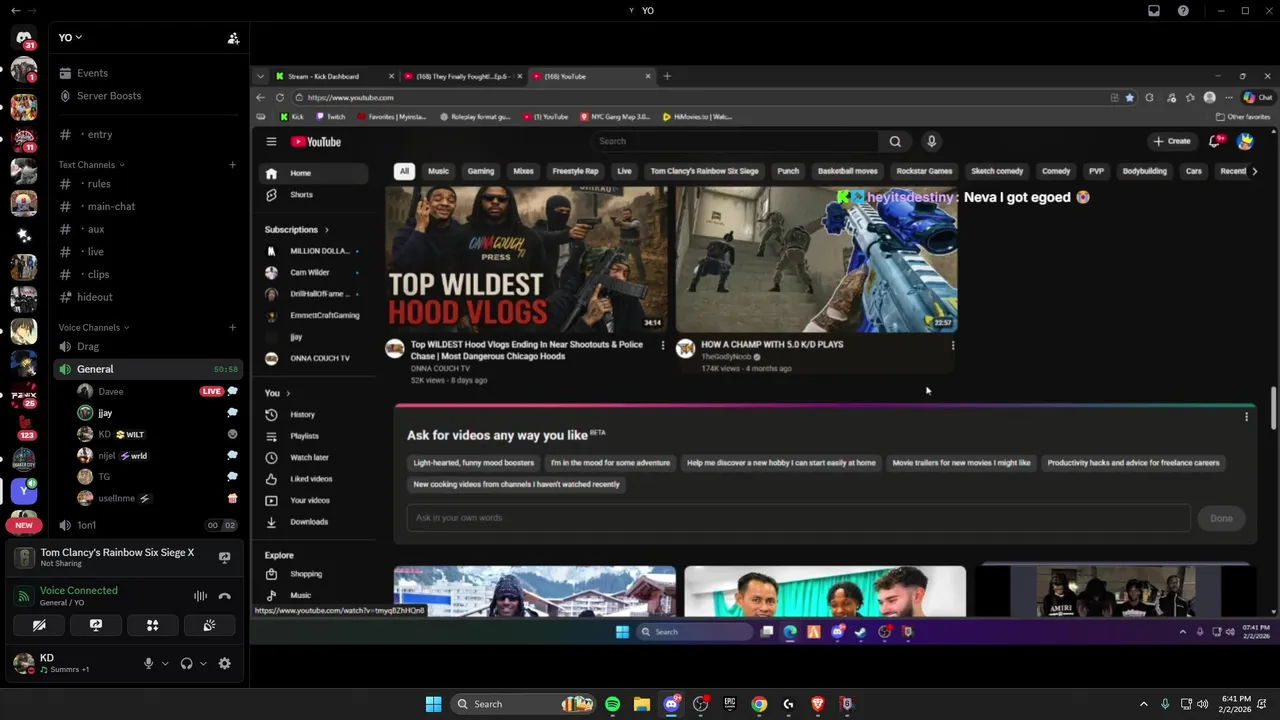Click the invite people icon beside YO
The image size is (1280, 720).
233,38
